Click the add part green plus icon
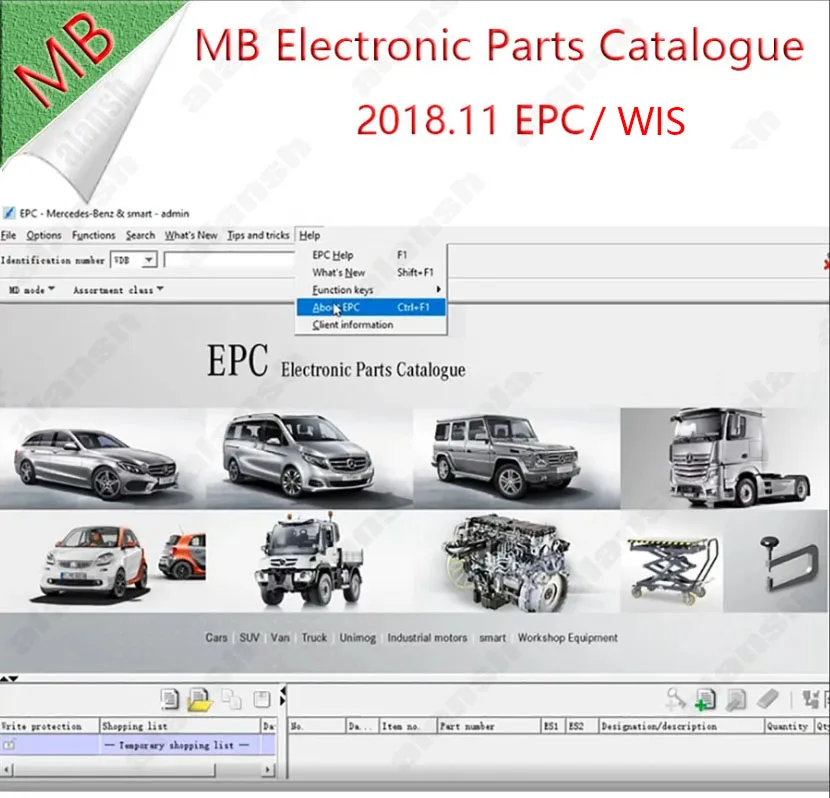The width and height of the screenshot is (830, 798). pos(705,699)
